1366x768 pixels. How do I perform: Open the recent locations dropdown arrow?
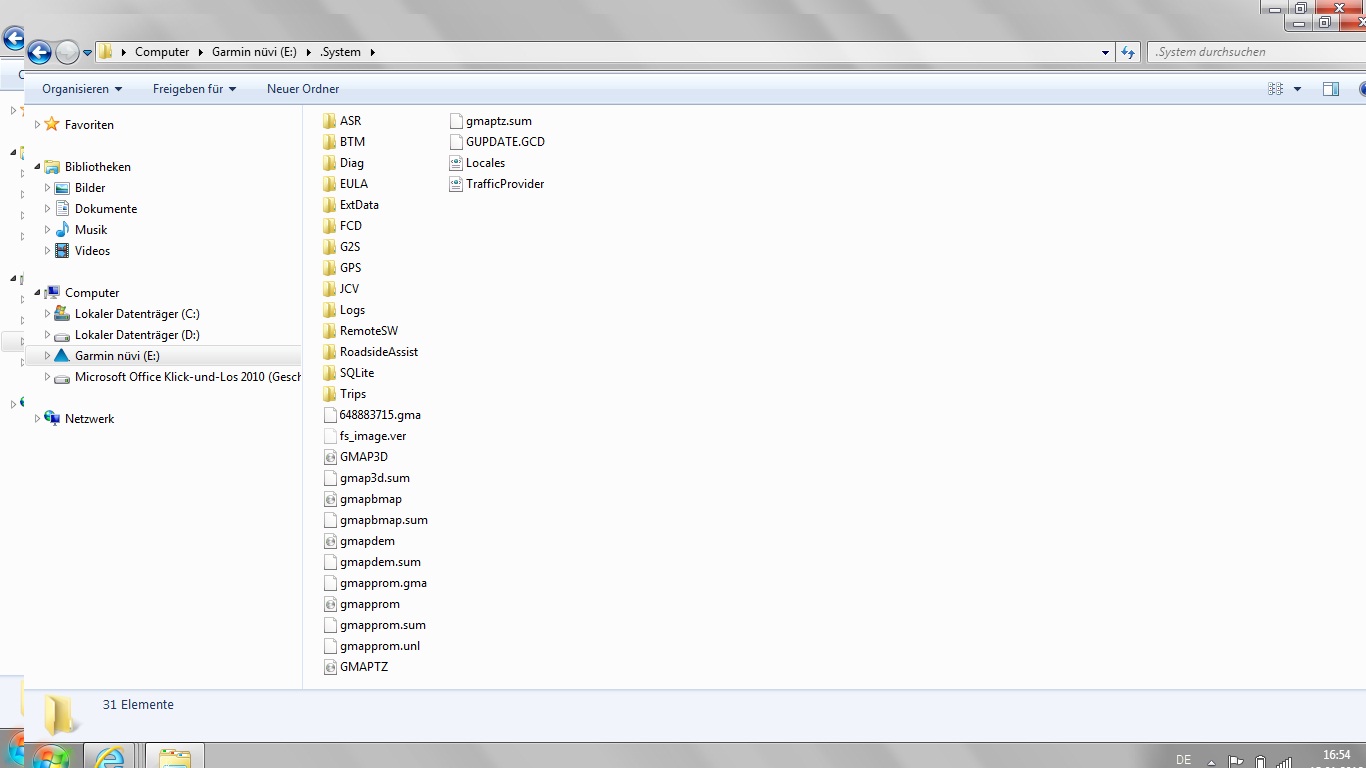click(x=88, y=53)
